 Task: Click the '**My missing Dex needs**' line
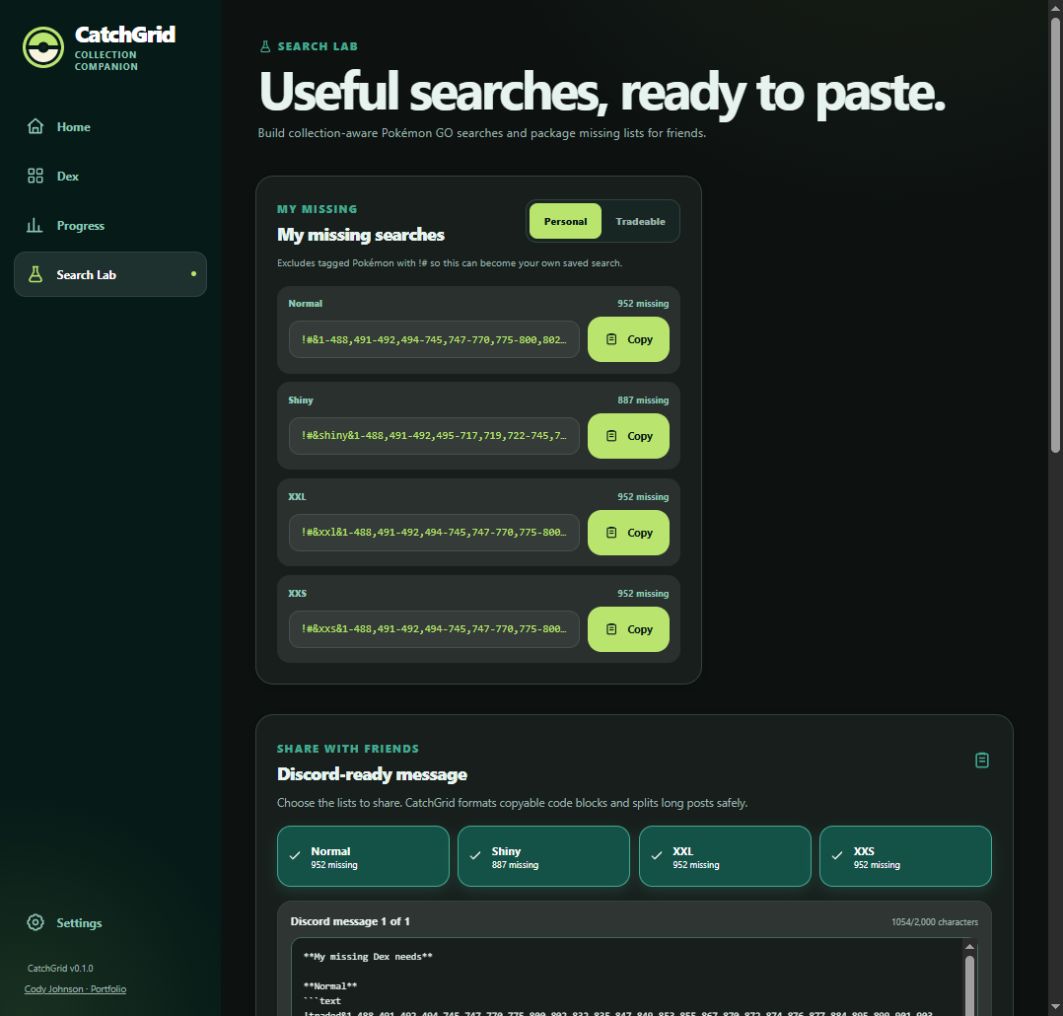point(367,957)
